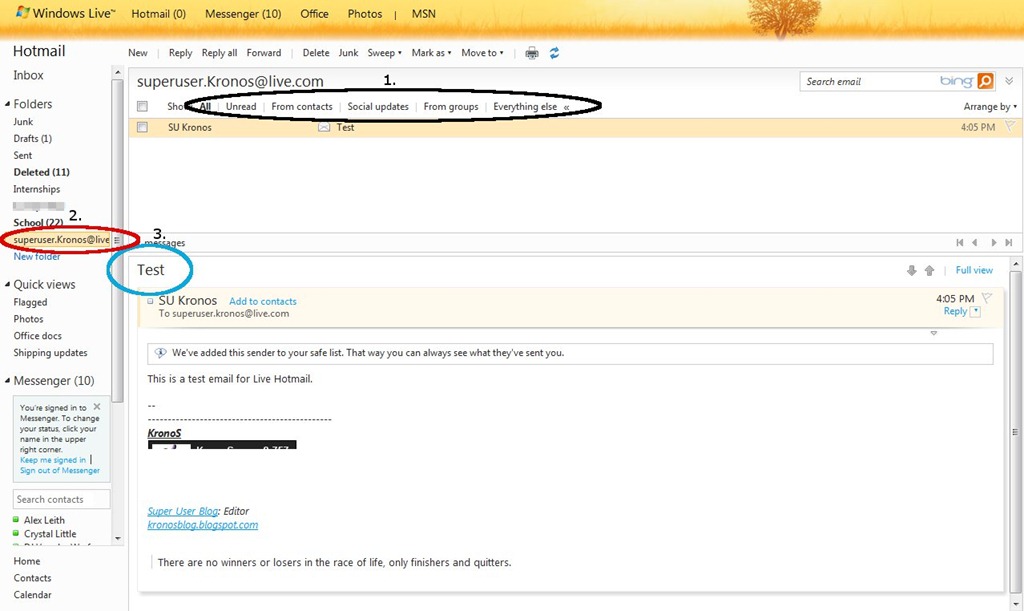Click the Search email field
The width and height of the screenshot is (1024, 611).
[x=869, y=81]
